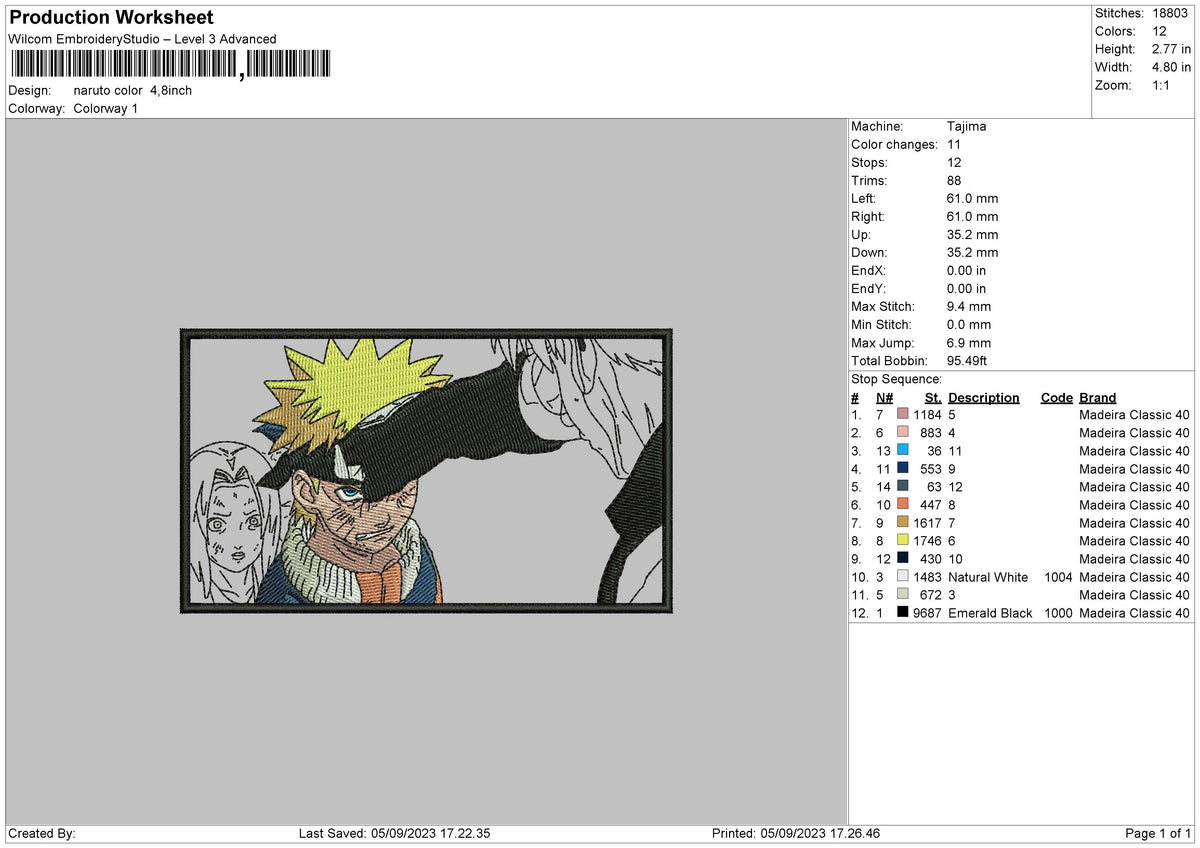Click the Width value 4.80 in
Viewport: 1200px width, 848px height.
coord(1171,67)
